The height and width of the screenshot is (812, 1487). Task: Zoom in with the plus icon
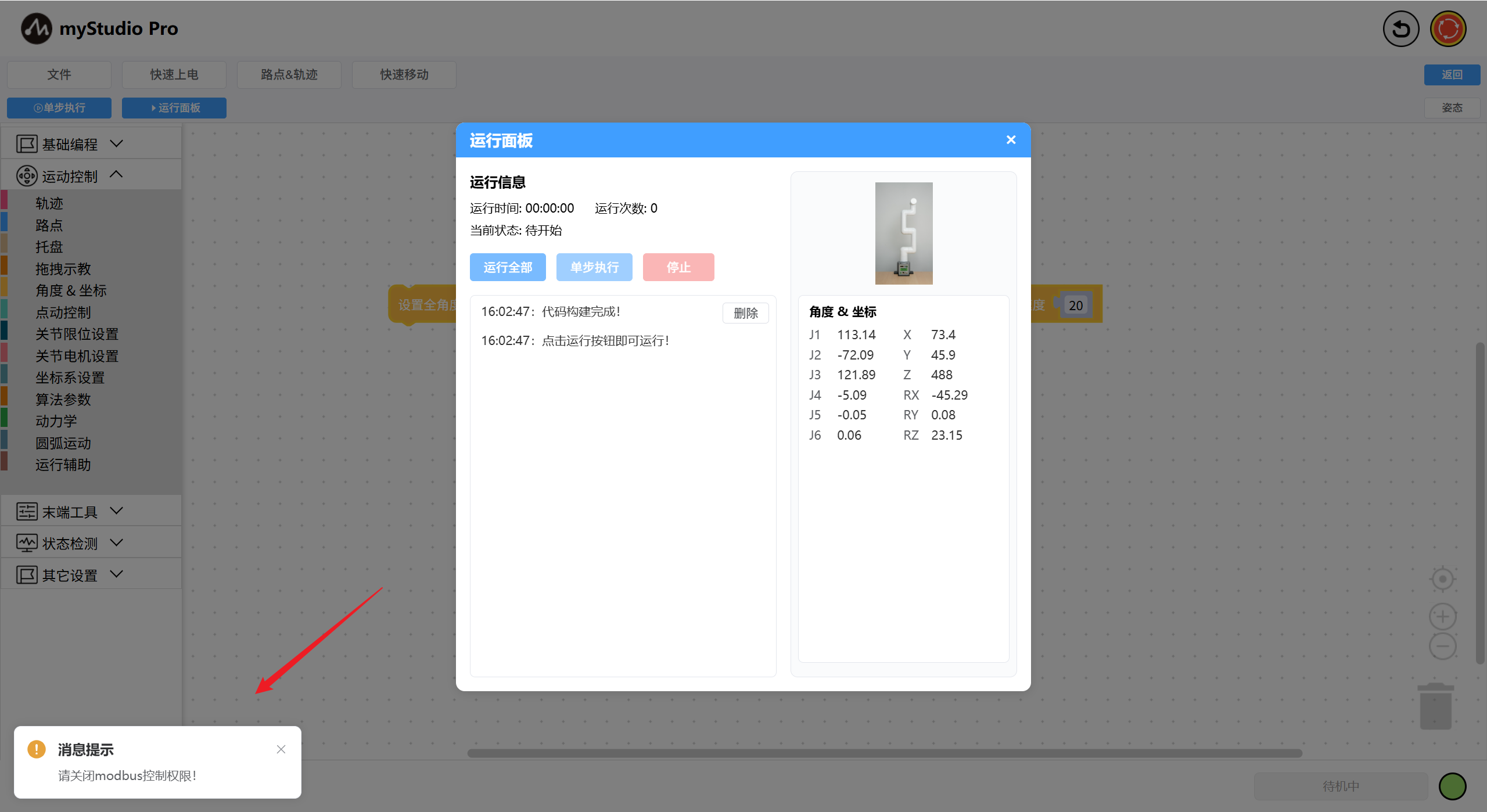1442,617
